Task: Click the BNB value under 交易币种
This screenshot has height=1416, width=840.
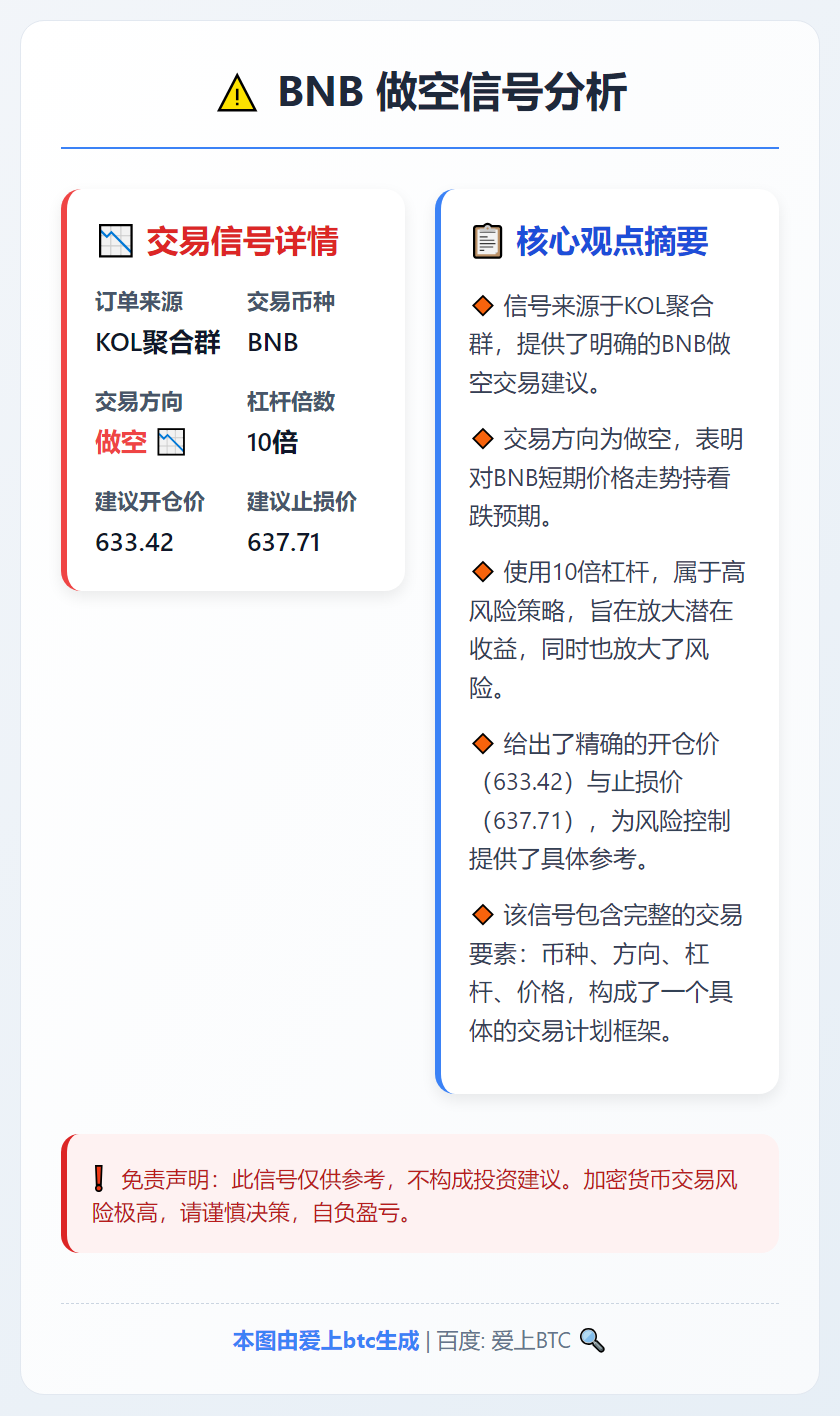Action: (273, 342)
